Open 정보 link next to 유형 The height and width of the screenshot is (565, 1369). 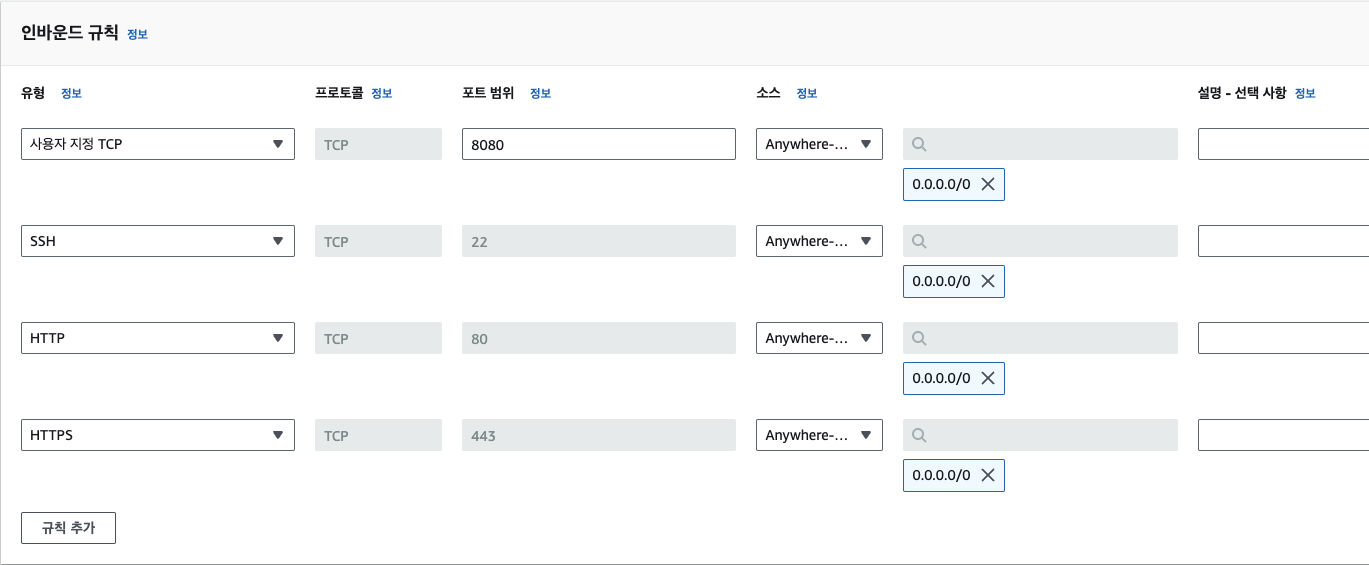71,93
